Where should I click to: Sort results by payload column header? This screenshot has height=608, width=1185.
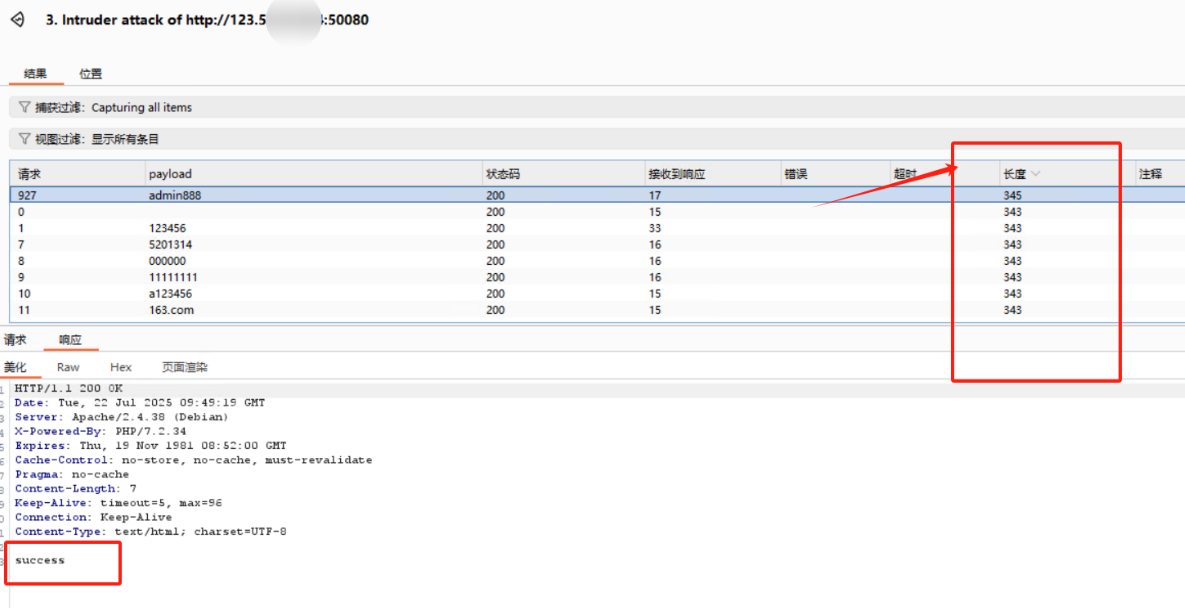pos(170,174)
